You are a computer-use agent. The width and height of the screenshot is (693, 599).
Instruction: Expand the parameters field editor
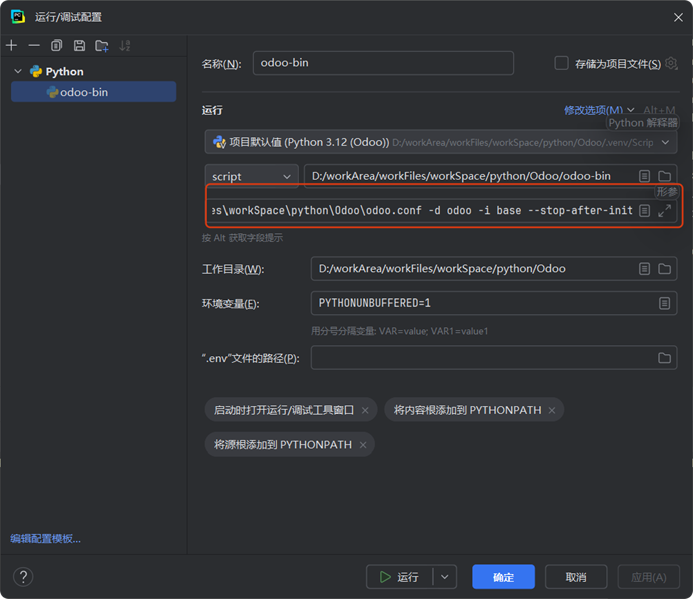(664, 210)
